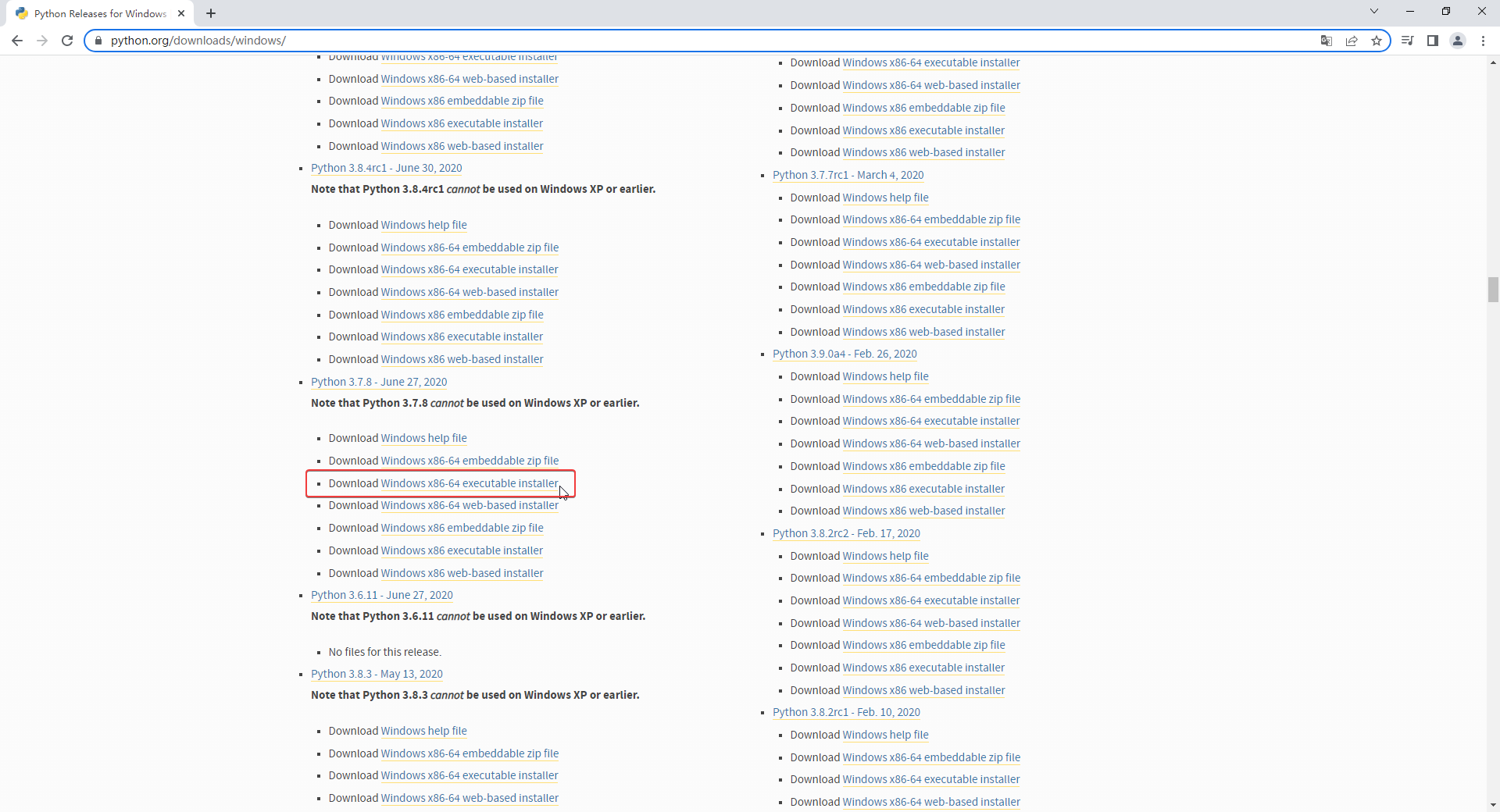Download Python 3.9.0a4 Windows x86 embeddable zip file
The height and width of the screenshot is (812, 1500).
(x=923, y=466)
